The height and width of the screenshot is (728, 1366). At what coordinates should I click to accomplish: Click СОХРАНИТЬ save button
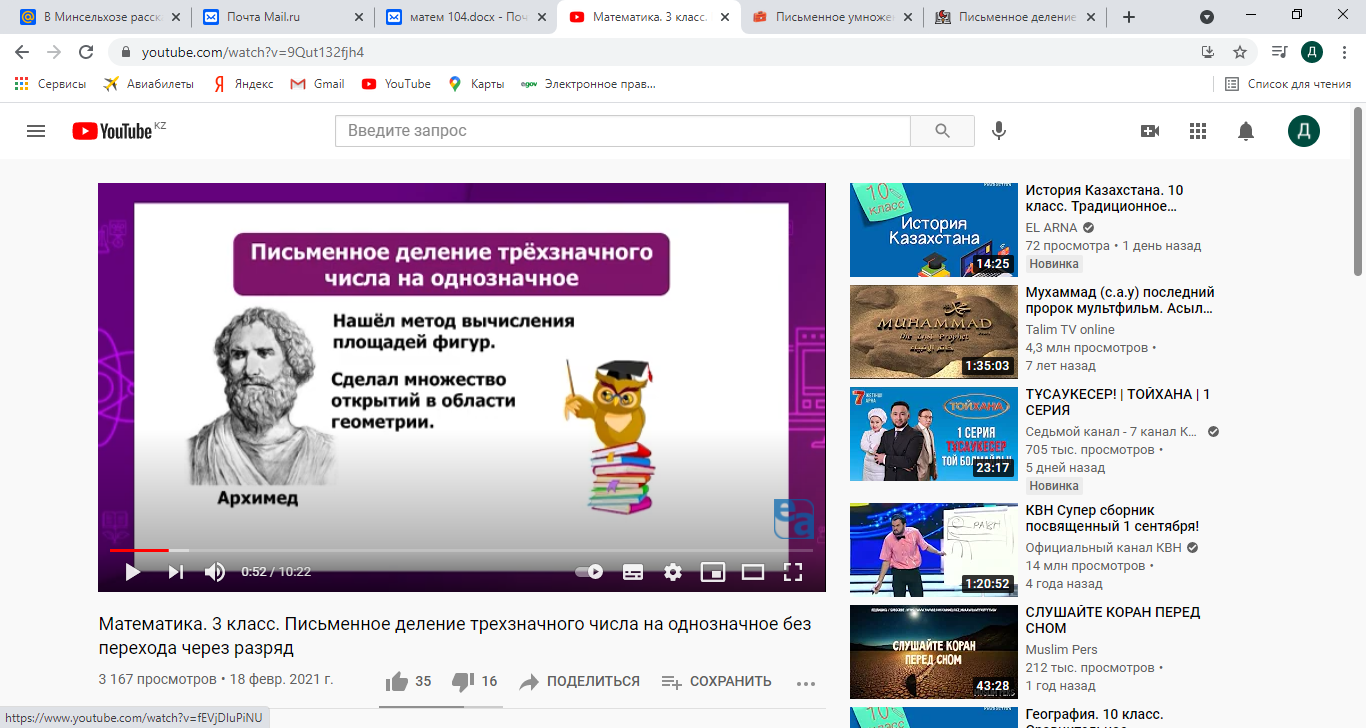pyautogui.click(x=716, y=681)
